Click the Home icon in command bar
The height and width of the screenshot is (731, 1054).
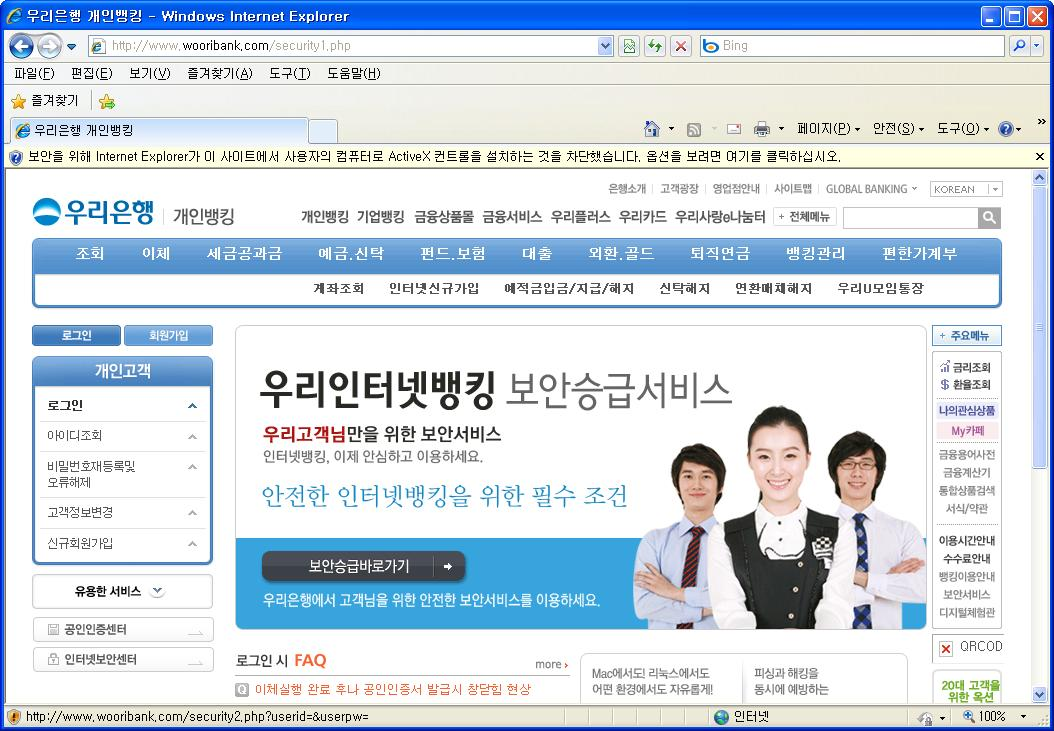[x=651, y=128]
